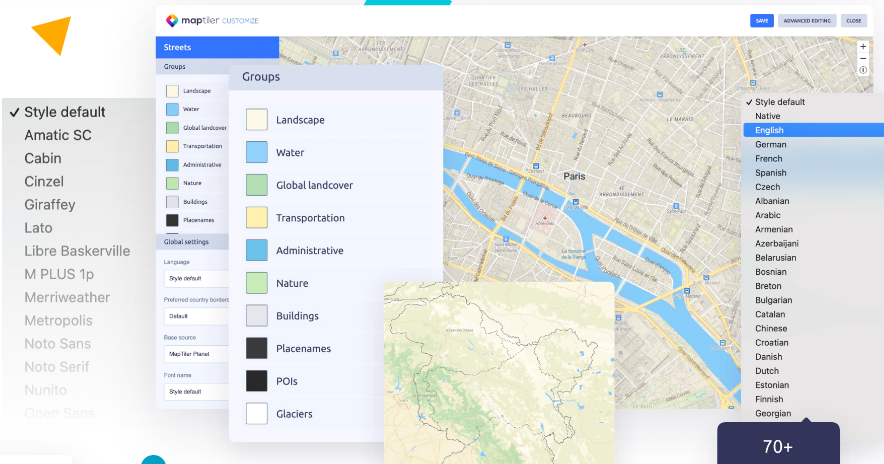Select Georgian in the language list
This screenshot has width=884, height=464.
point(773,413)
